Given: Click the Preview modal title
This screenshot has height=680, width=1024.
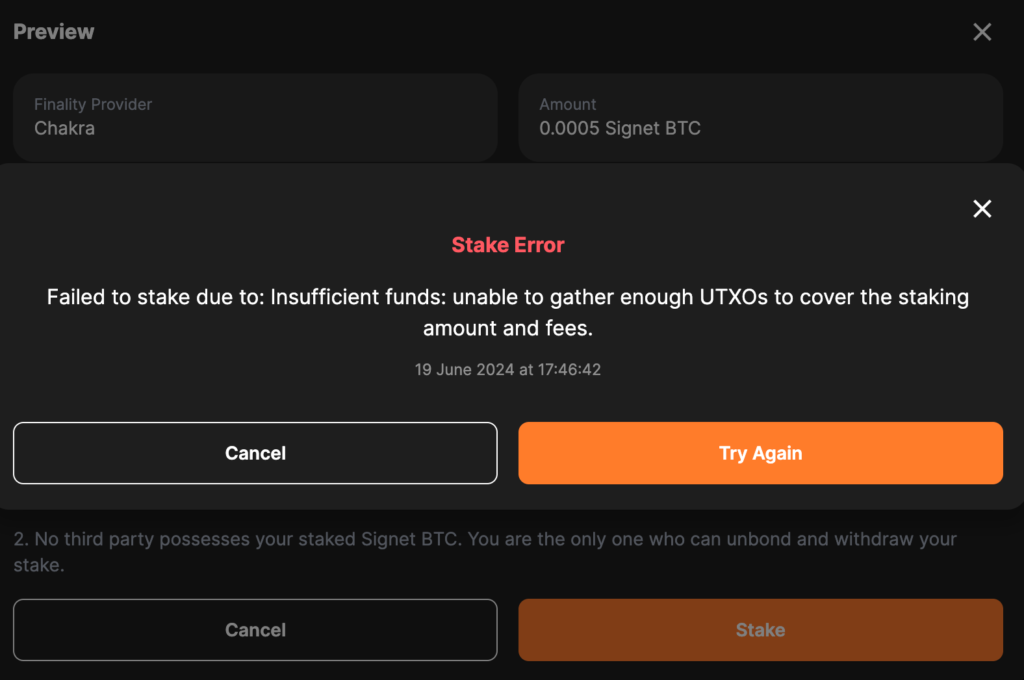Looking at the screenshot, I should pos(54,32).
